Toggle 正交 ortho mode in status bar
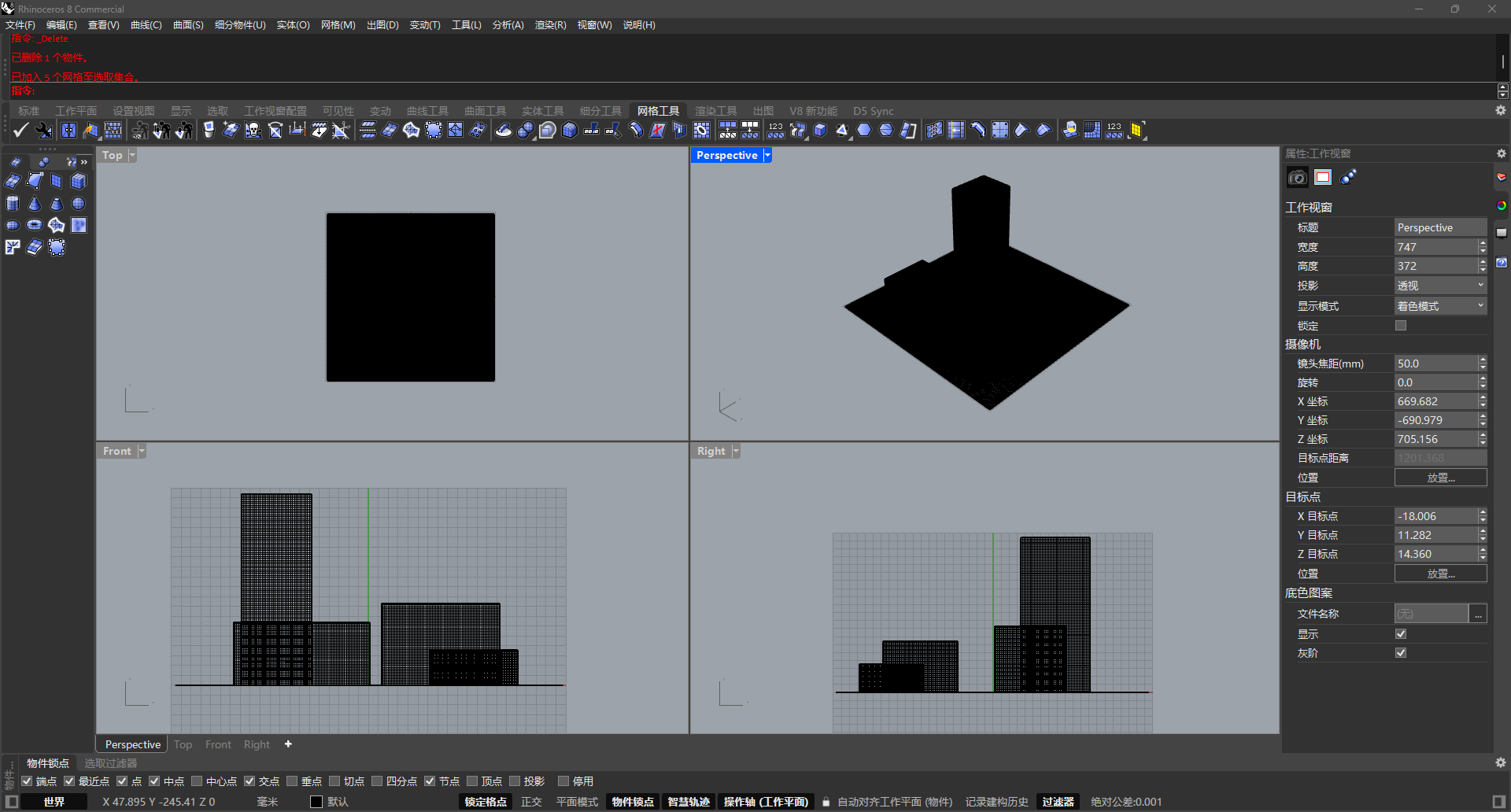The image size is (1511, 812). coord(531,802)
